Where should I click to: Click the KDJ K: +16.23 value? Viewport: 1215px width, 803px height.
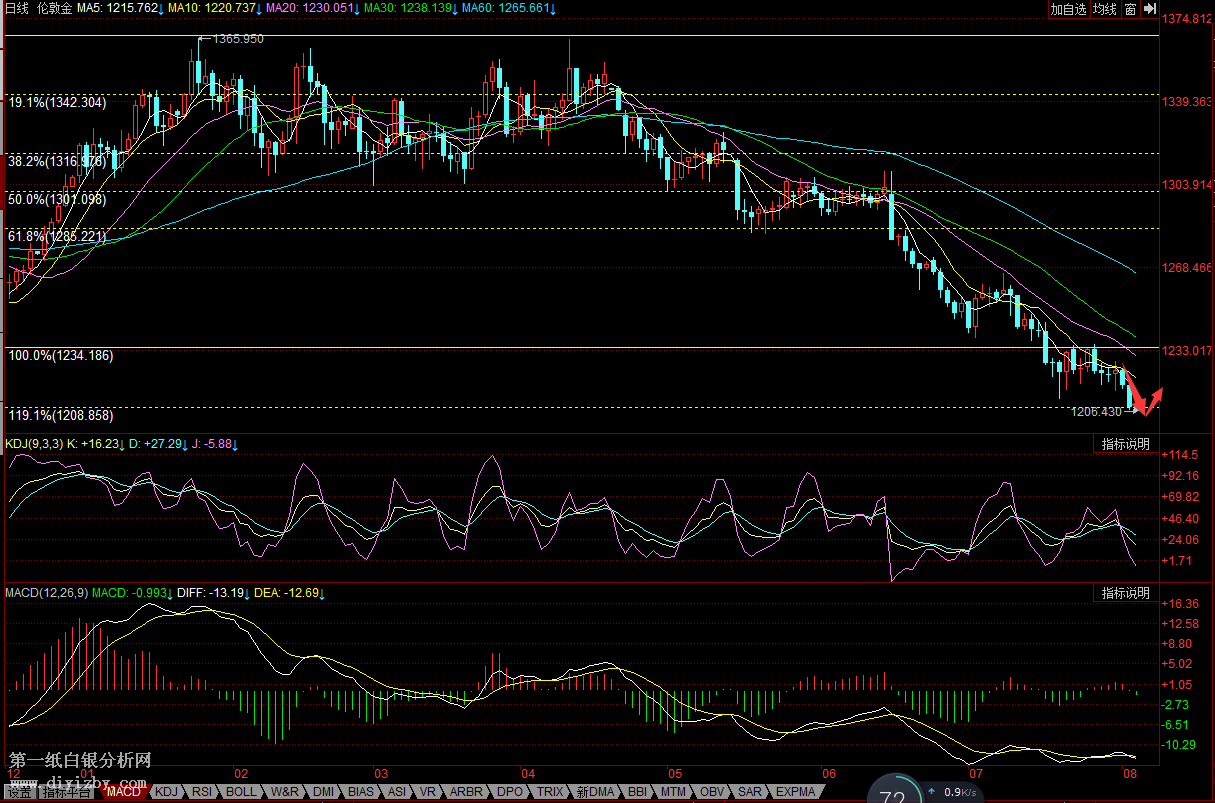pos(98,444)
